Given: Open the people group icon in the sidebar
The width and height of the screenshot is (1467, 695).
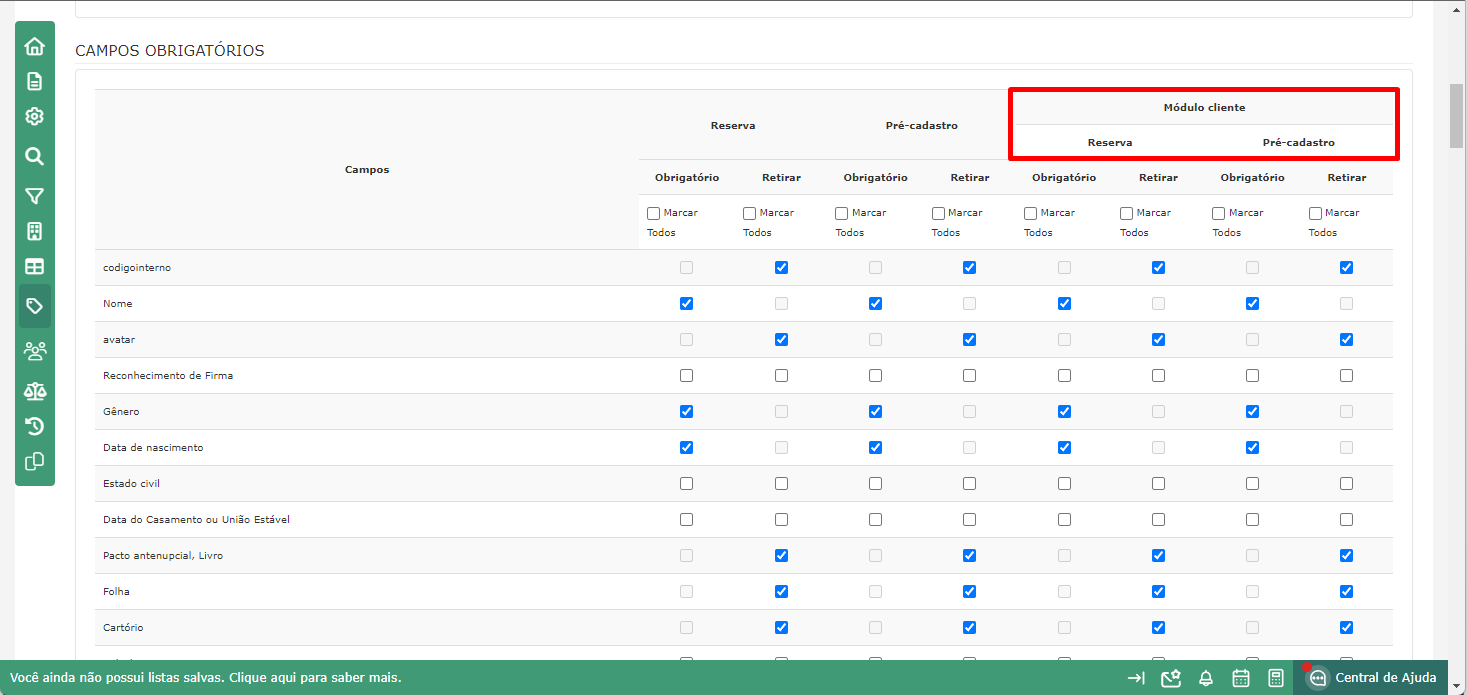Looking at the screenshot, I should click(35, 351).
